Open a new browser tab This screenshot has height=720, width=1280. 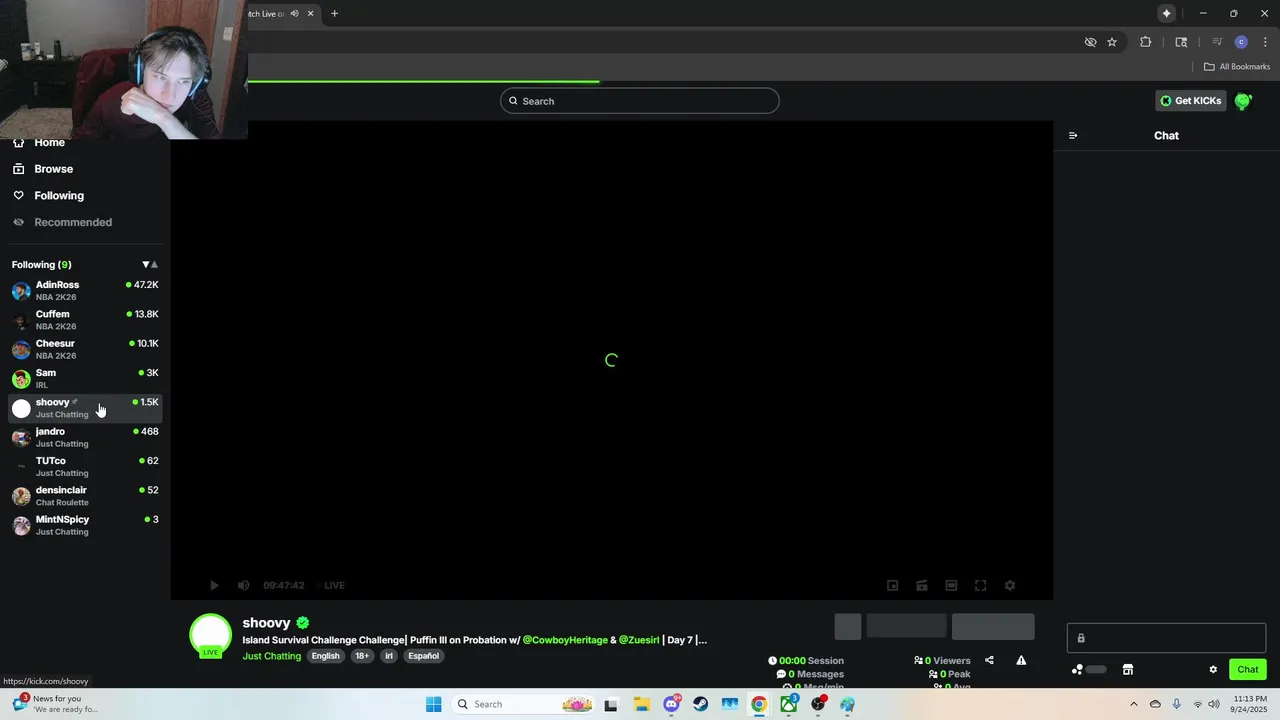(335, 14)
